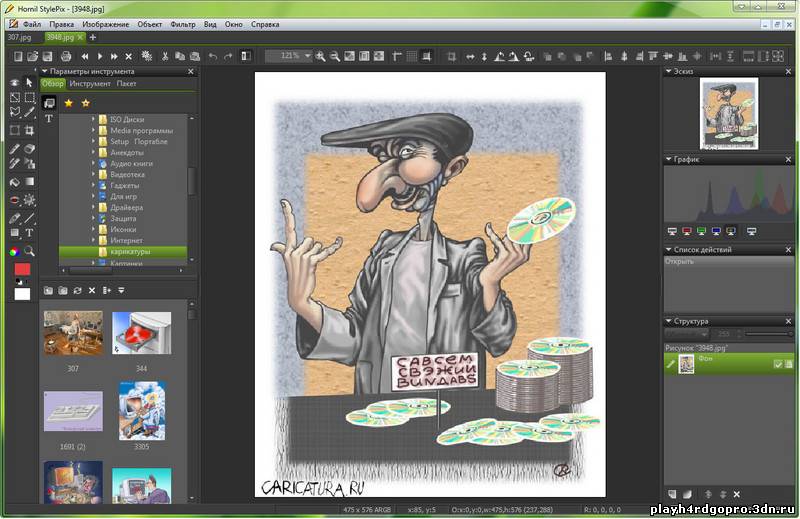Go to the previous image arrow

85,56
